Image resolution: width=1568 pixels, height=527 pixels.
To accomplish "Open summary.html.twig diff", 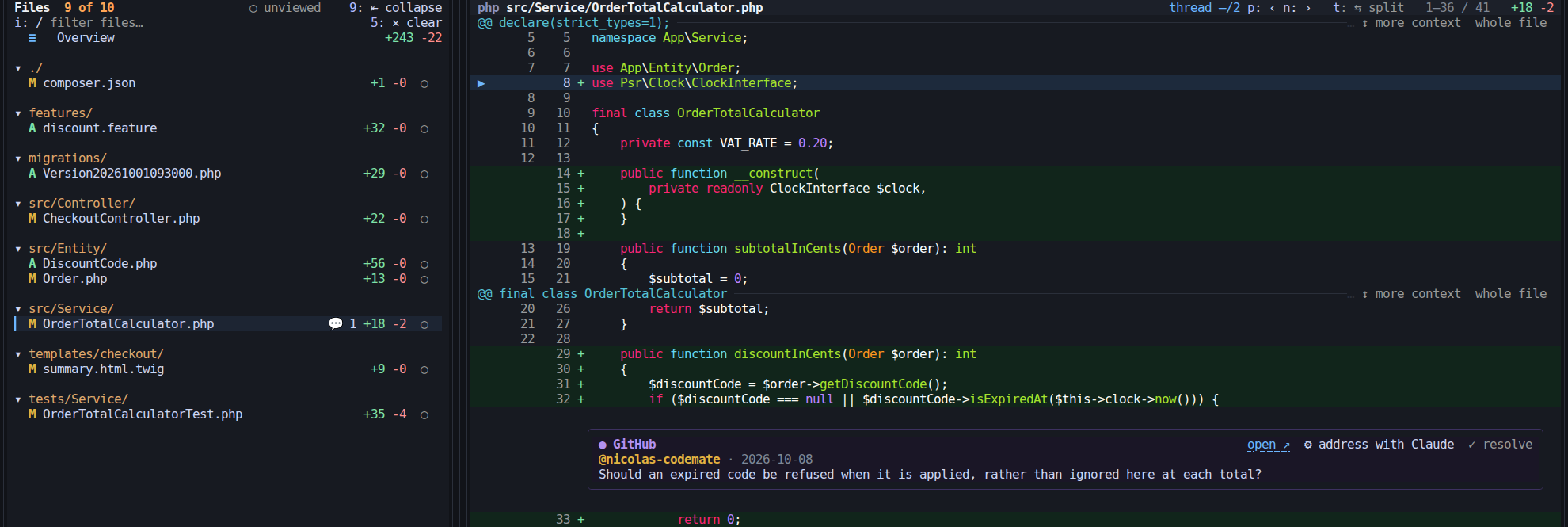I will coord(104,369).
